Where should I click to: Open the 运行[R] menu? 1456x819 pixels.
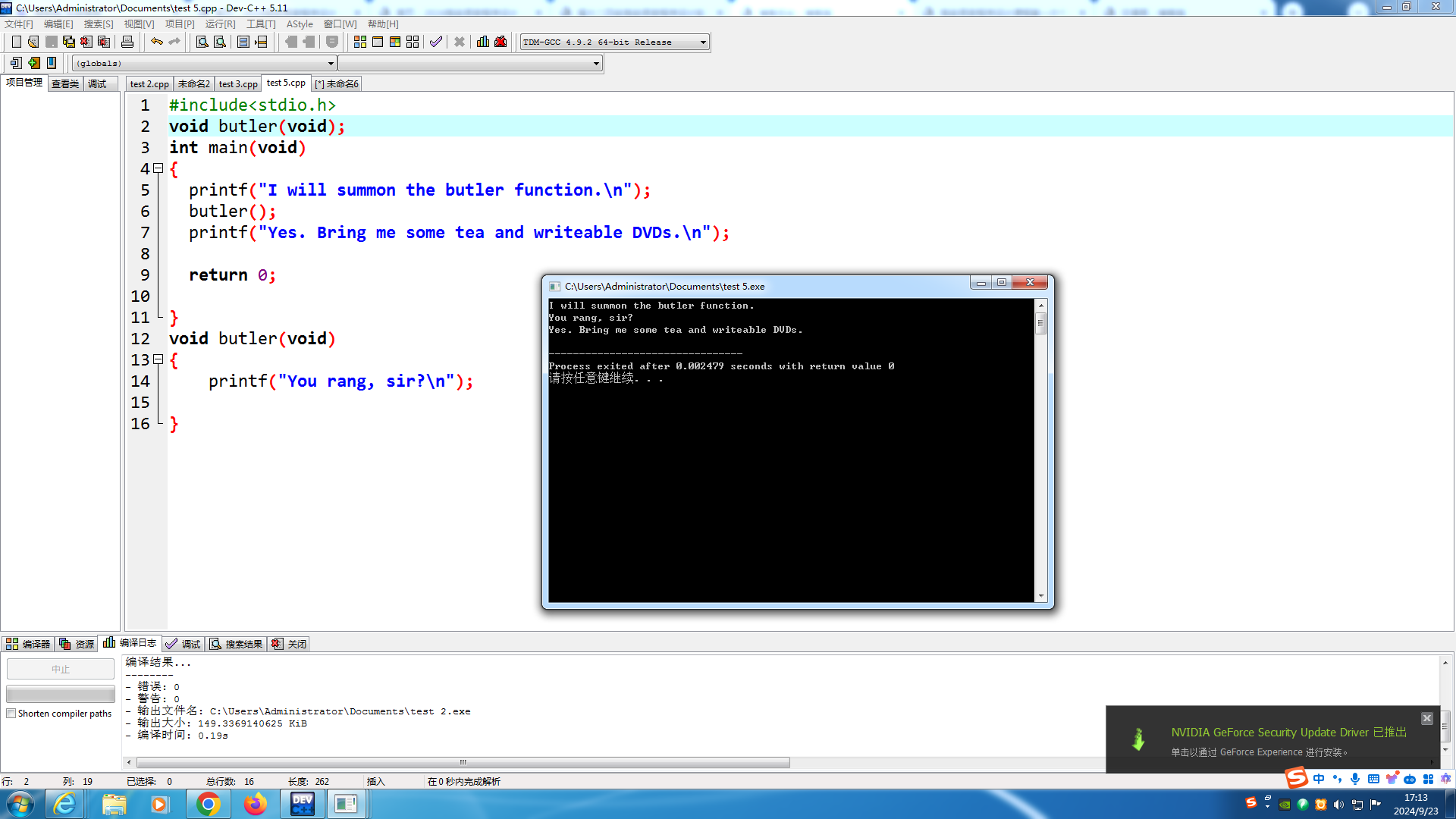click(x=220, y=24)
